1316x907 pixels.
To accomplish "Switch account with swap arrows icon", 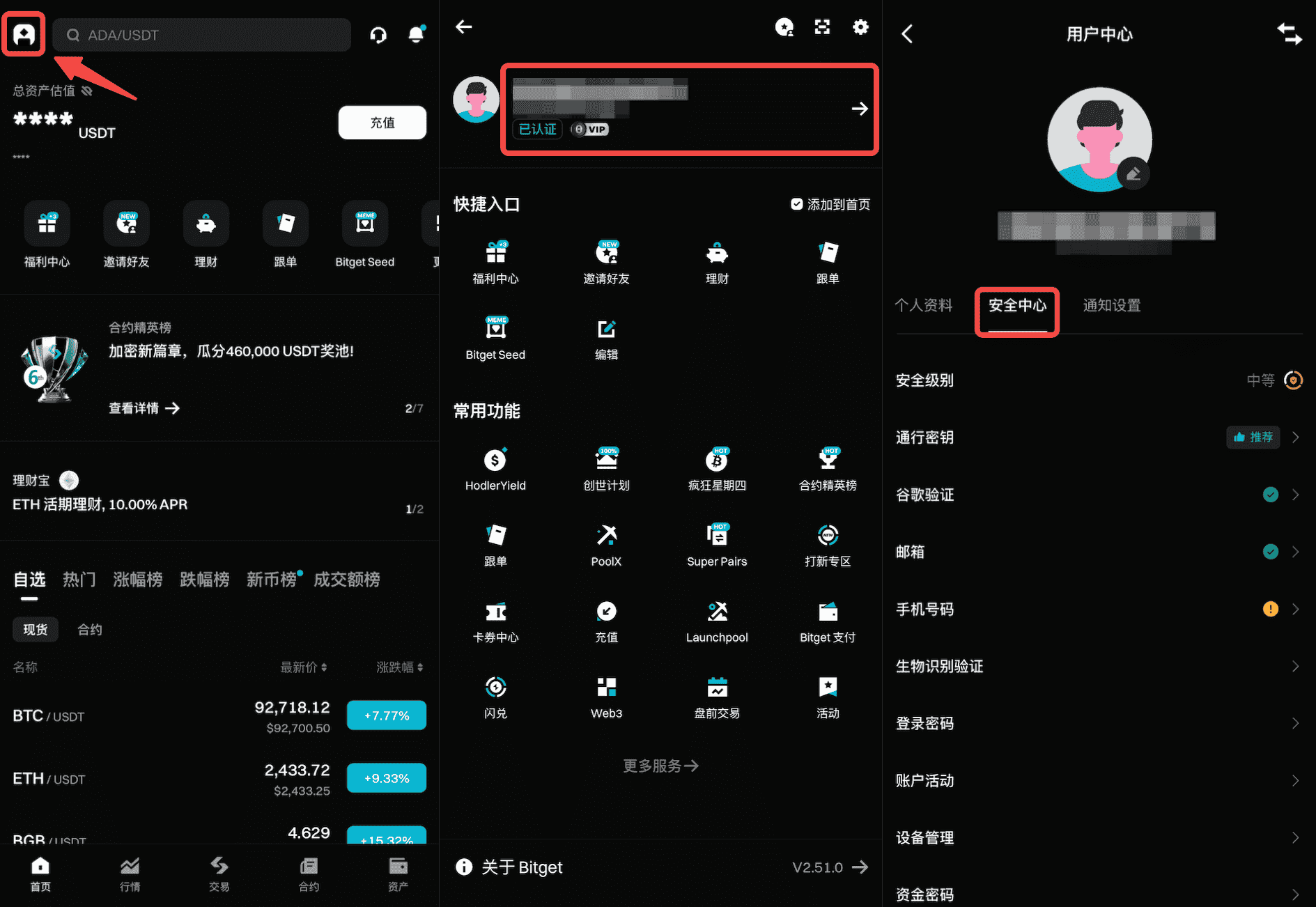I will pos(1289,34).
